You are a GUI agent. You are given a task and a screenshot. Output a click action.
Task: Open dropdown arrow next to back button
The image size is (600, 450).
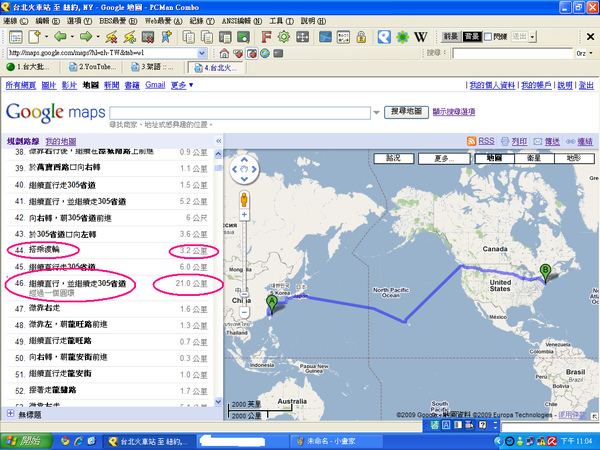click(72, 37)
